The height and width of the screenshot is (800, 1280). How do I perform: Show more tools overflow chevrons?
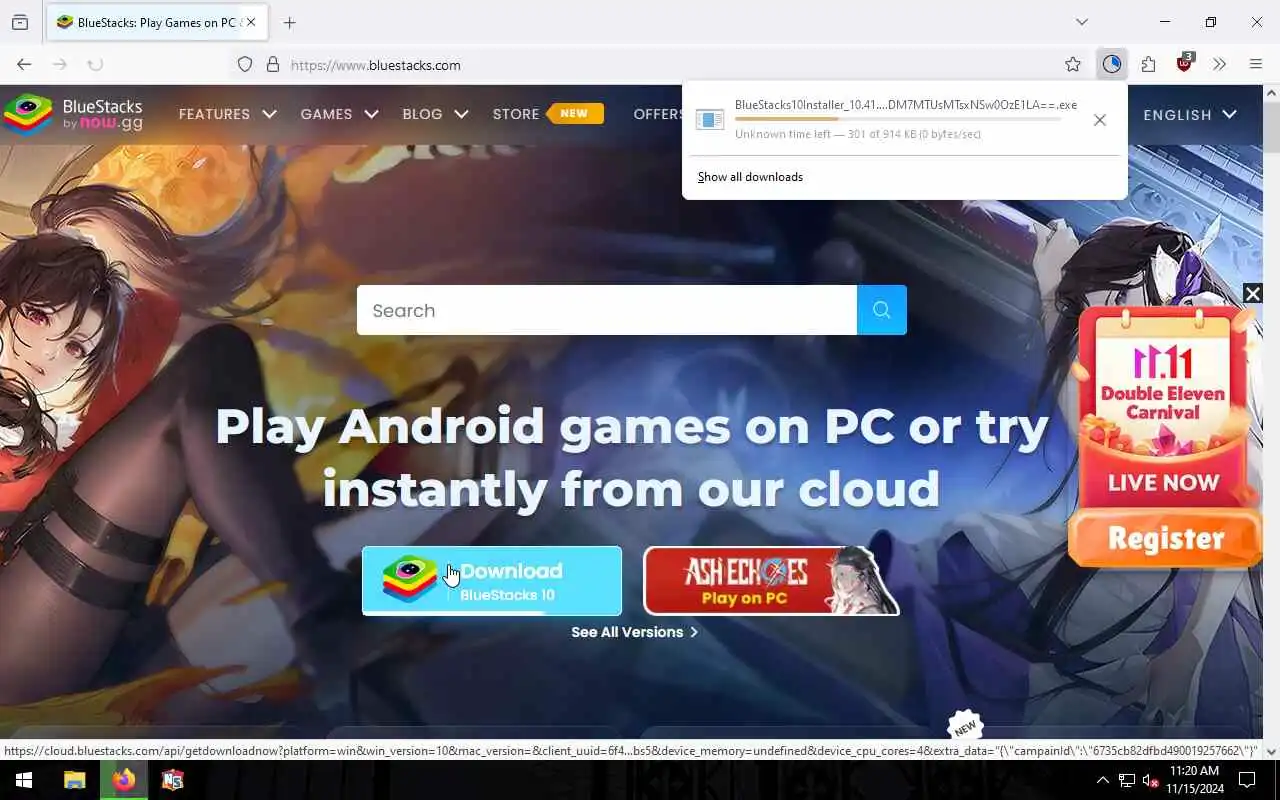1219,64
